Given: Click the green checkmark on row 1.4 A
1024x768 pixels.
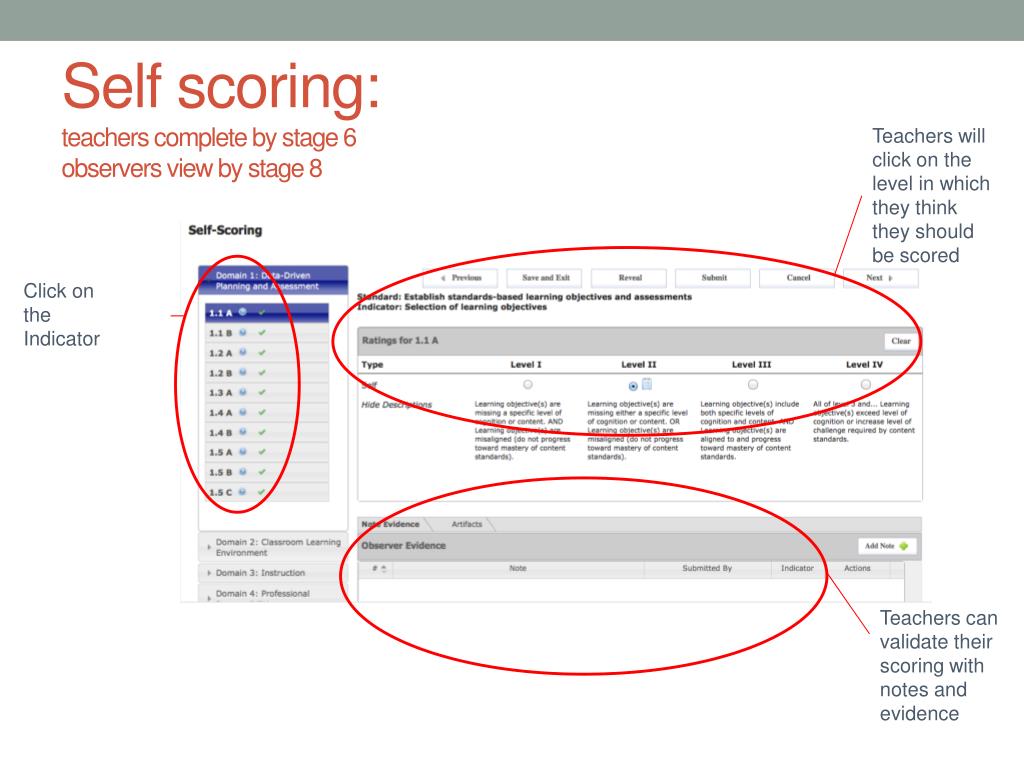Looking at the screenshot, I should point(262,412).
